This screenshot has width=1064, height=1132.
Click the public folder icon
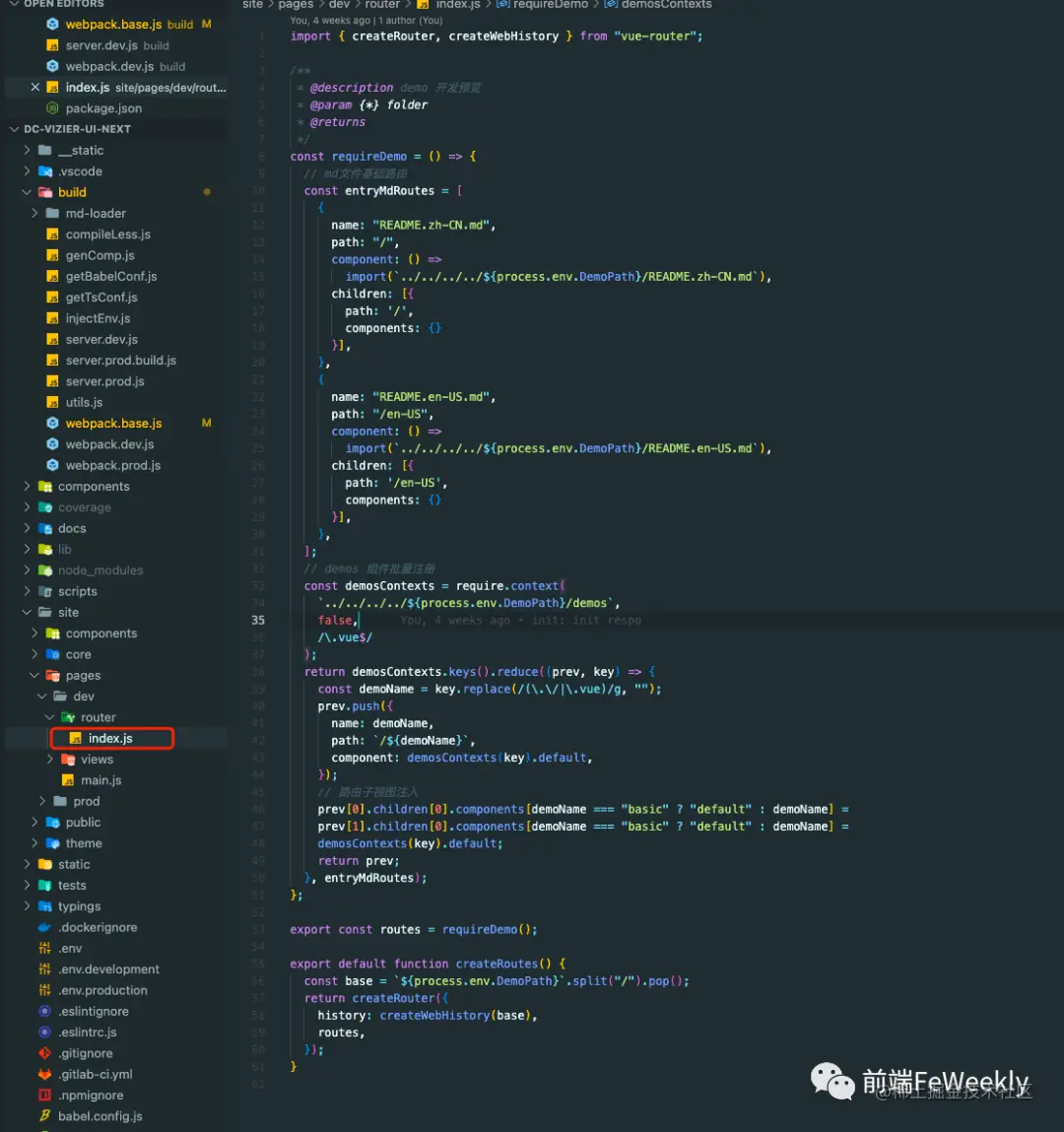pos(52,822)
